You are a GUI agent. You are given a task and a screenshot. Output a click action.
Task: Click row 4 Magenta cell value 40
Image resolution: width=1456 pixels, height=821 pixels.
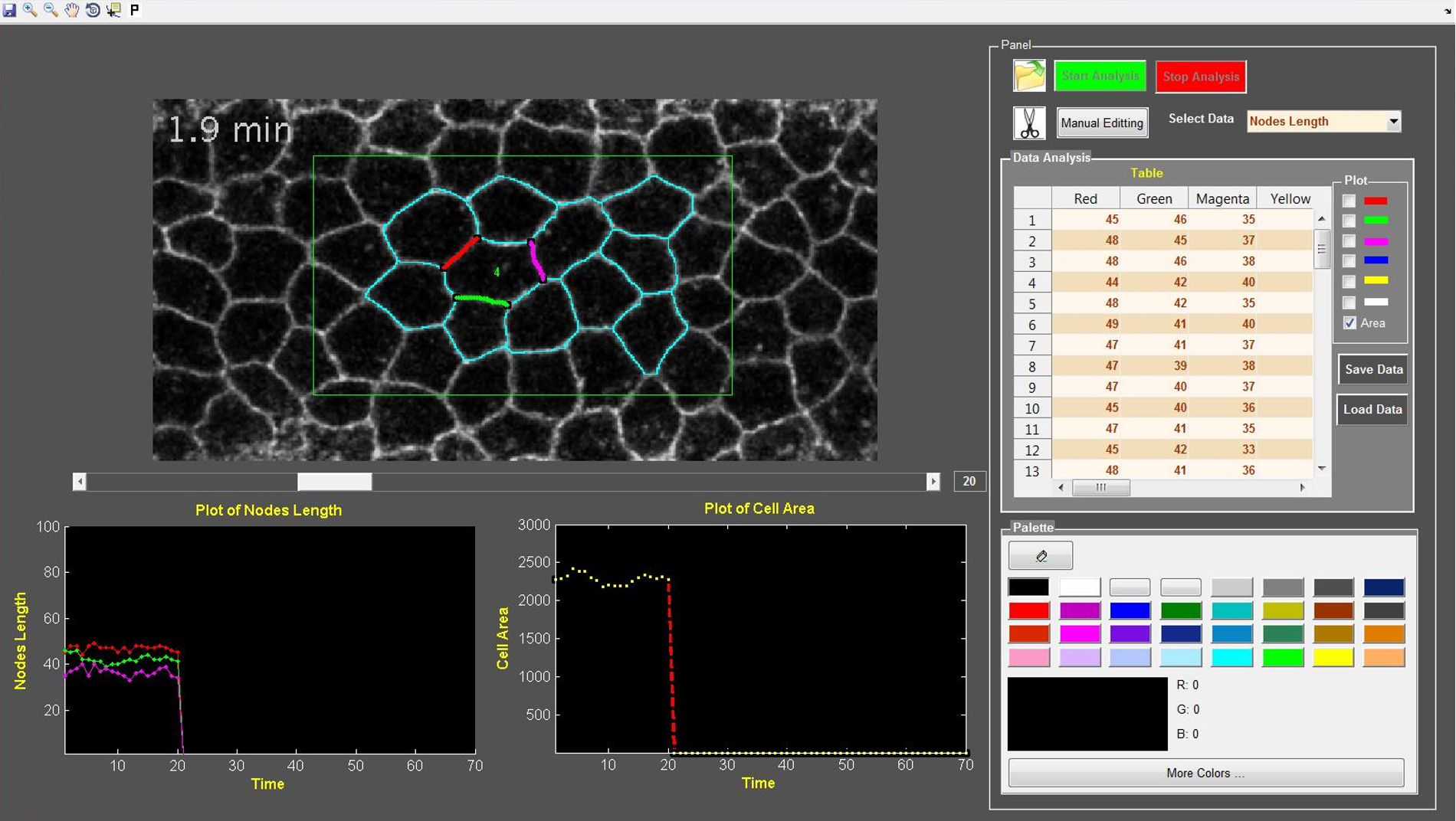pyautogui.click(x=1222, y=283)
